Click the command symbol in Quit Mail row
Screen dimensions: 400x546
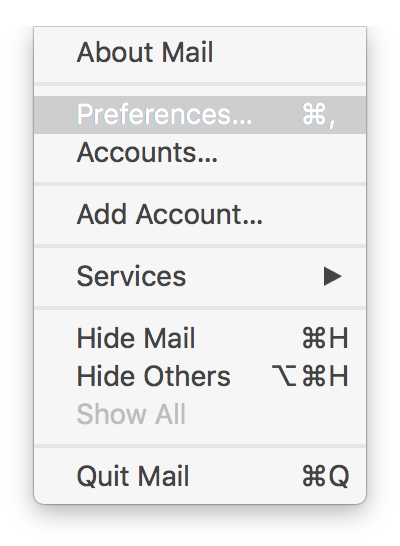pos(314,476)
